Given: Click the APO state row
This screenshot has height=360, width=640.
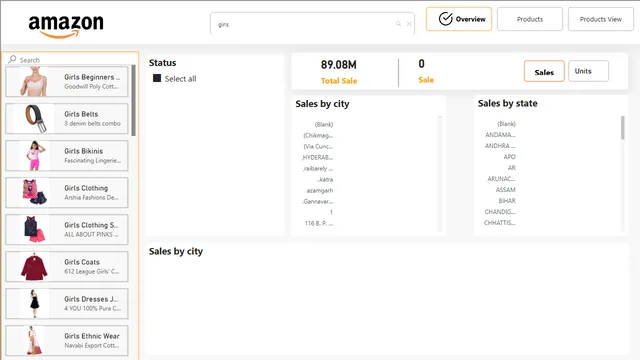Looking at the screenshot, I should (x=509, y=157).
